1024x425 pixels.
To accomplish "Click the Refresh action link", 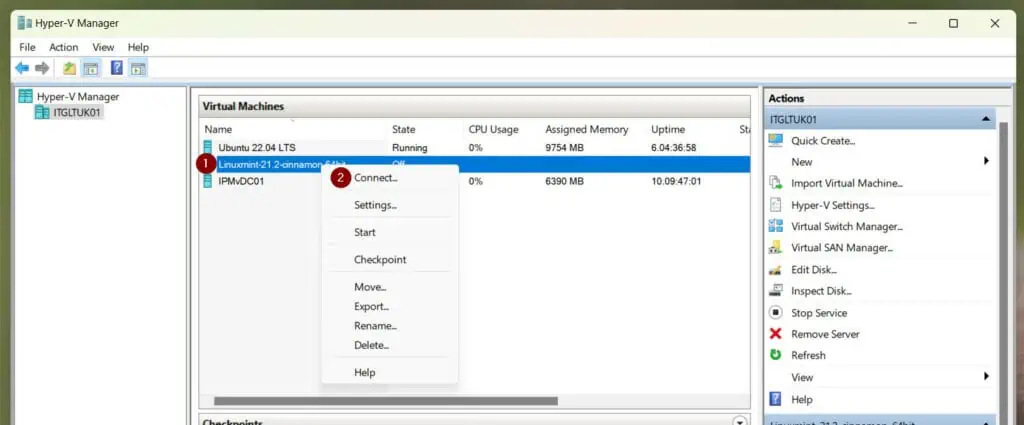I will coord(808,355).
